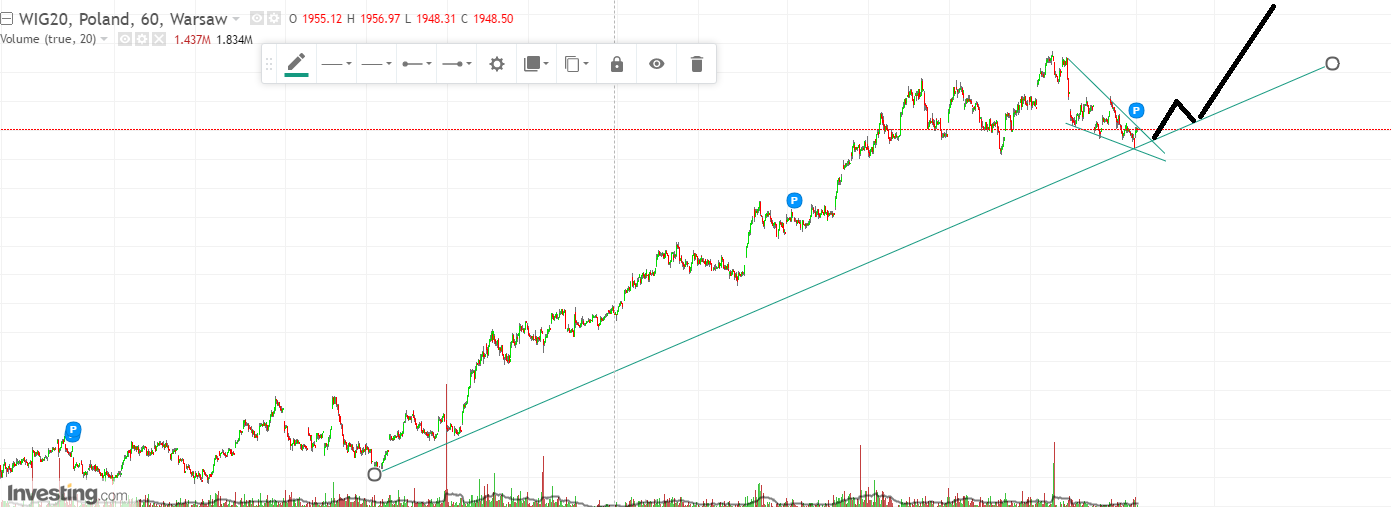Open the visual order layers dropdown
Image resolution: width=1391 pixels, height=507 pixels.
pos(537,64)
